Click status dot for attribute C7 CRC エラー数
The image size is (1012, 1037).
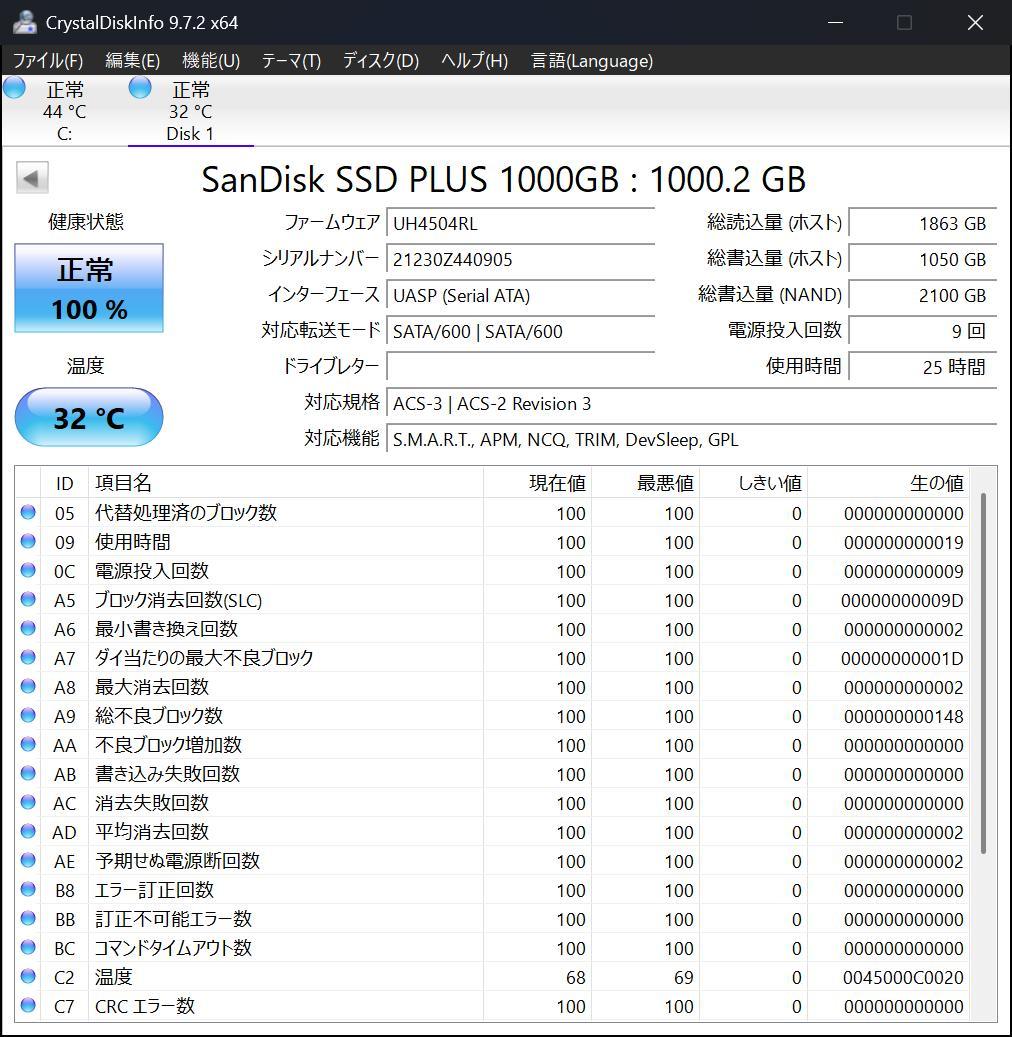tap(28, 1005)
